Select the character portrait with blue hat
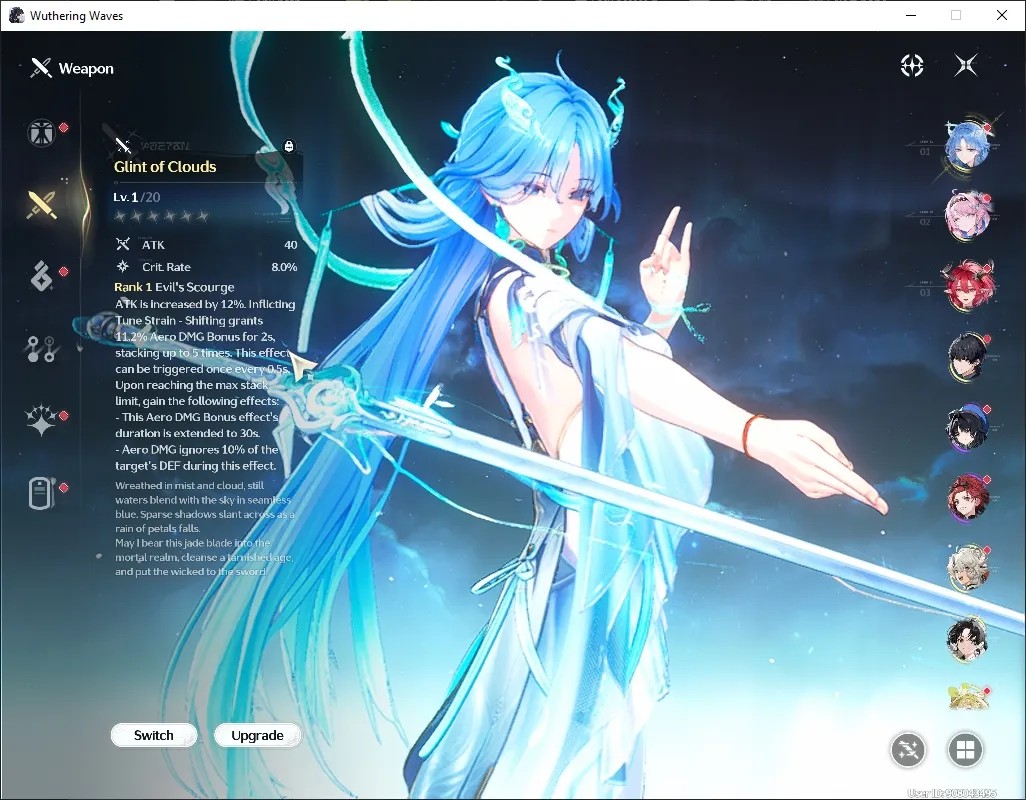This screenshot has height=800, width=1026. pyautogui.click(x=967, y=427)
